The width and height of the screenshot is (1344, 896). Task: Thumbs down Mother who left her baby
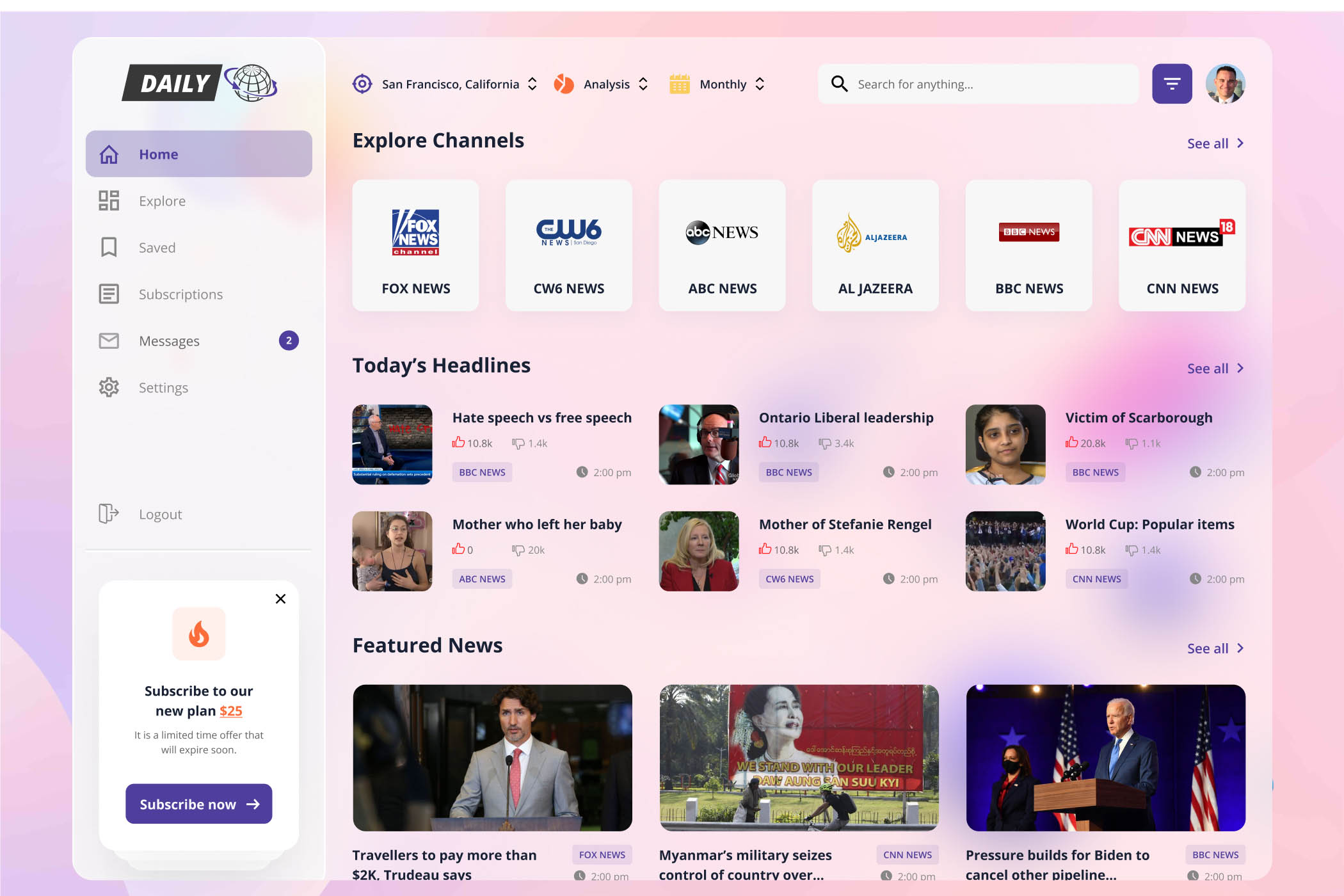click(x=518, y=550)
